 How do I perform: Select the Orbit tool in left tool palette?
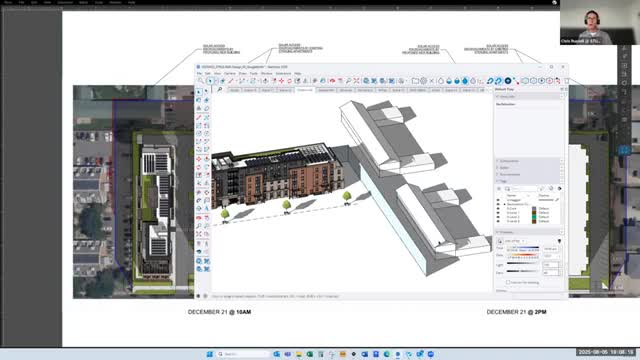(x=199, y=218)
